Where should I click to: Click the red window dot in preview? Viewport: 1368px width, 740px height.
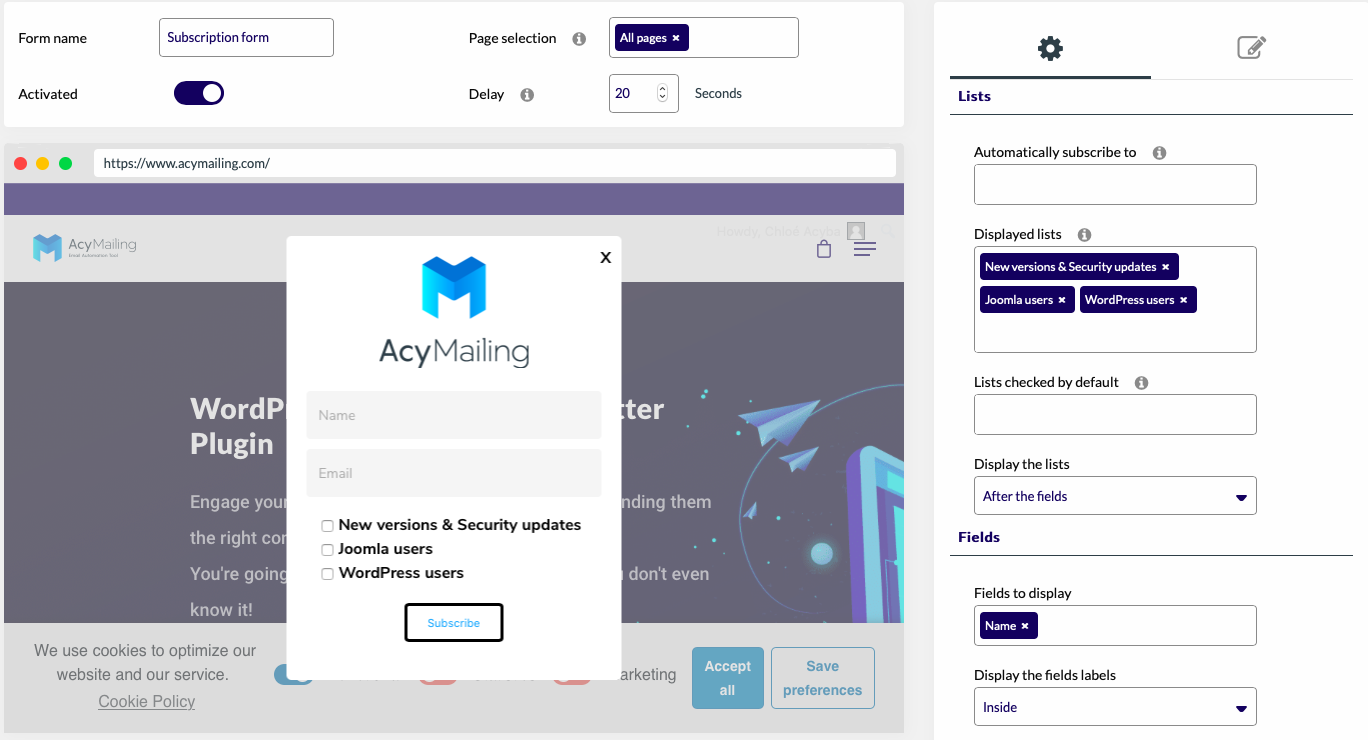pyautogui.click(x=20, y=163)
